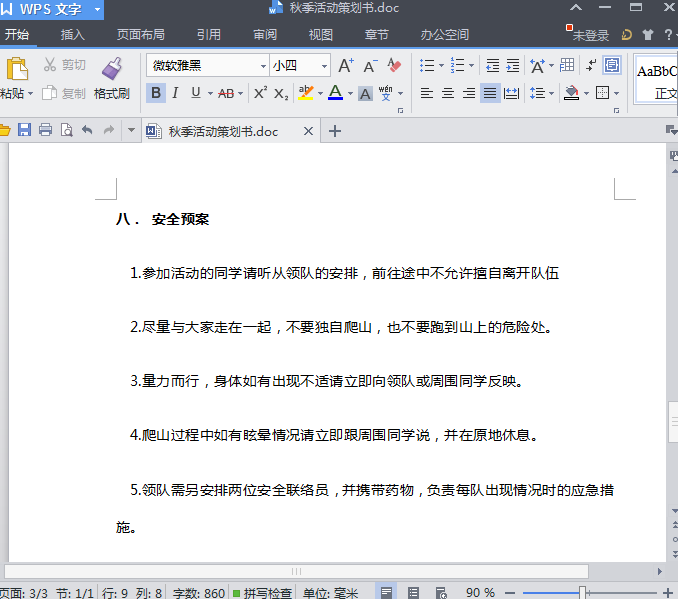Toggle justify alignment
The height and width of the screenshot is (599, 678).
490,93
